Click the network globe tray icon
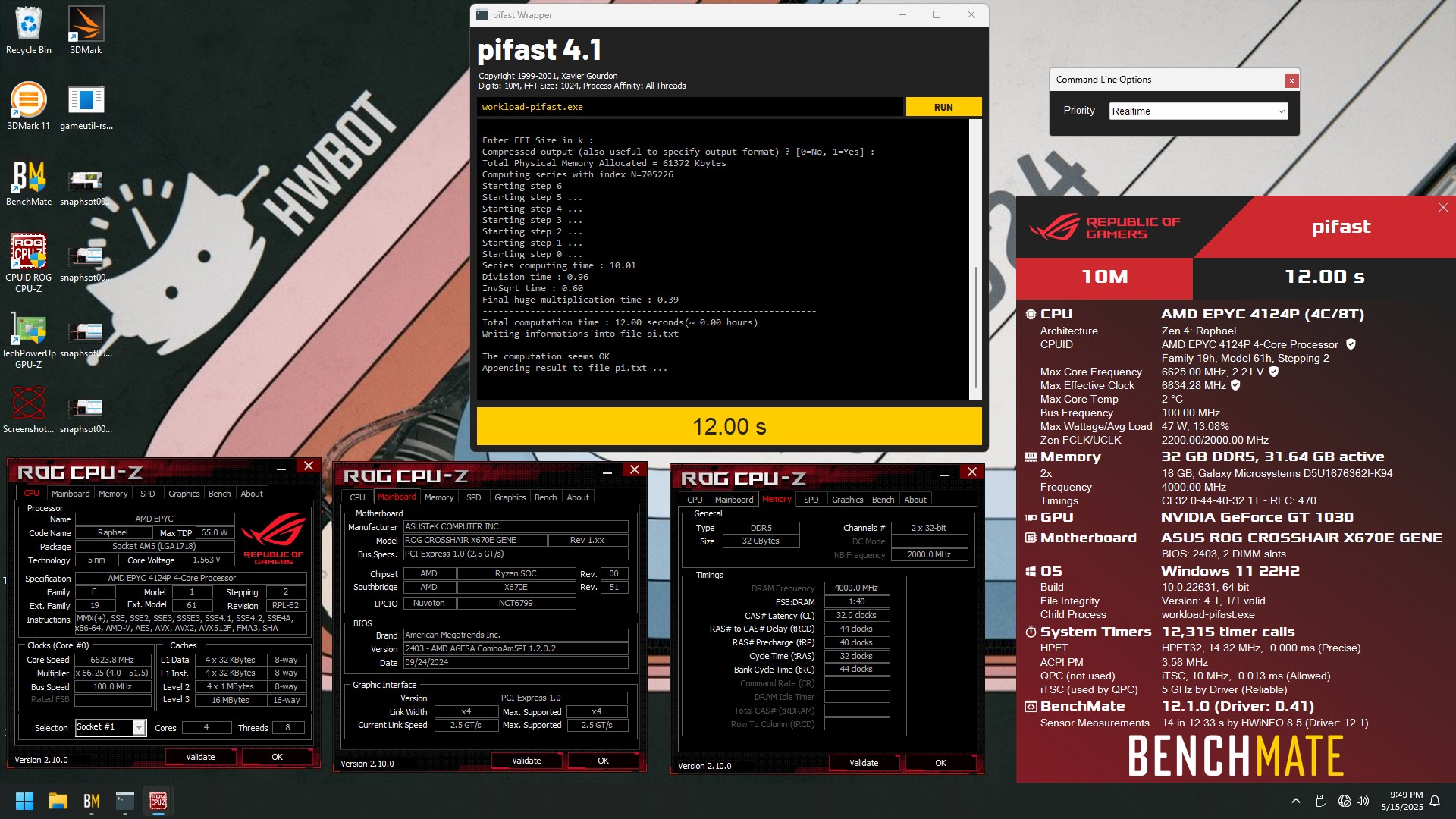The width and height of the screenshot is (1456, 819). tap(1344, 801)
